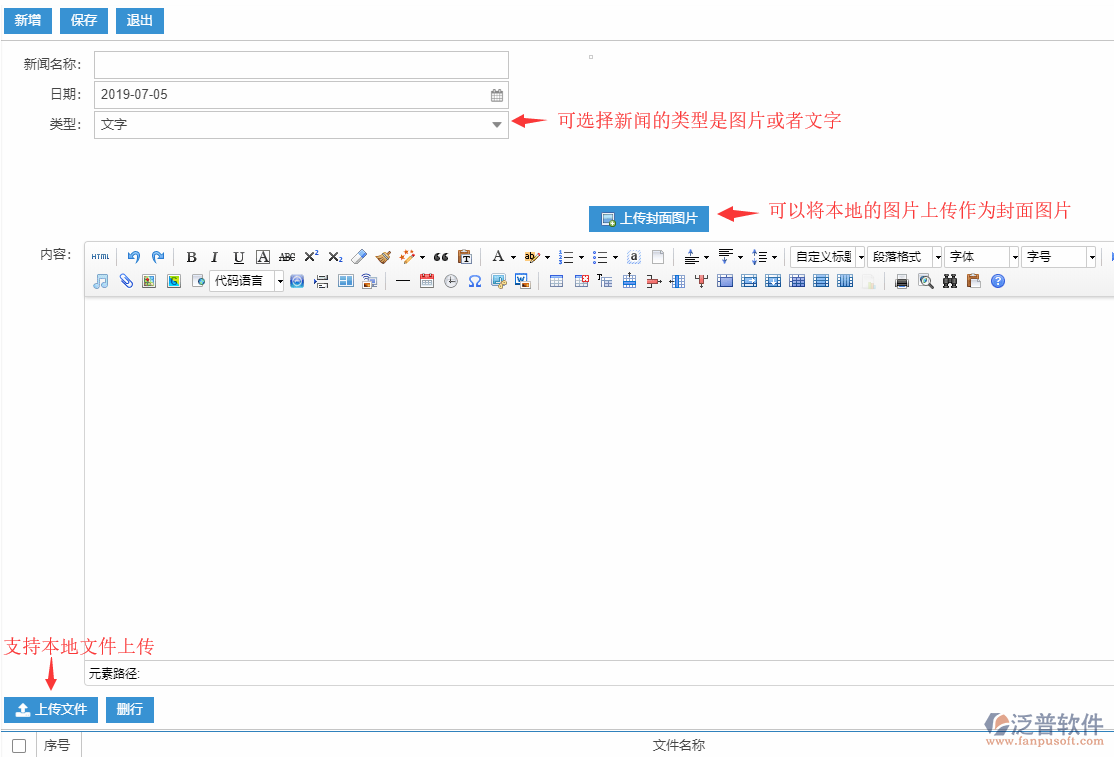Insert a horizontal rule
The image size is (1114, 757).
(x=402, y=281)
